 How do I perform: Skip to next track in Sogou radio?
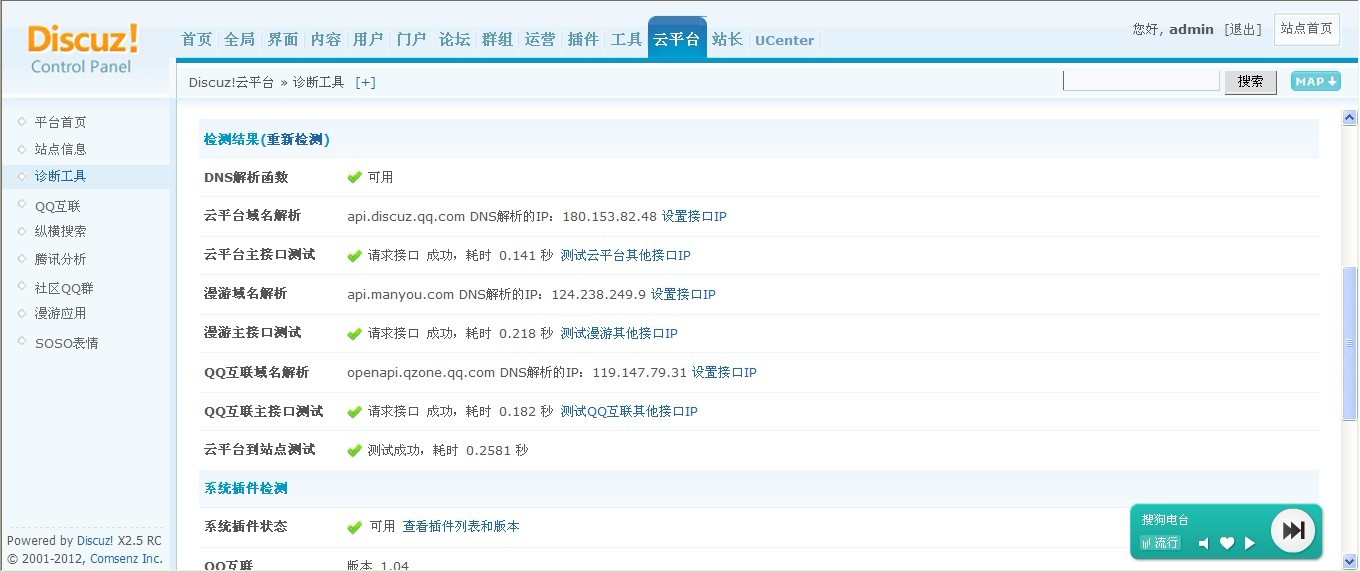(1294, 530)
